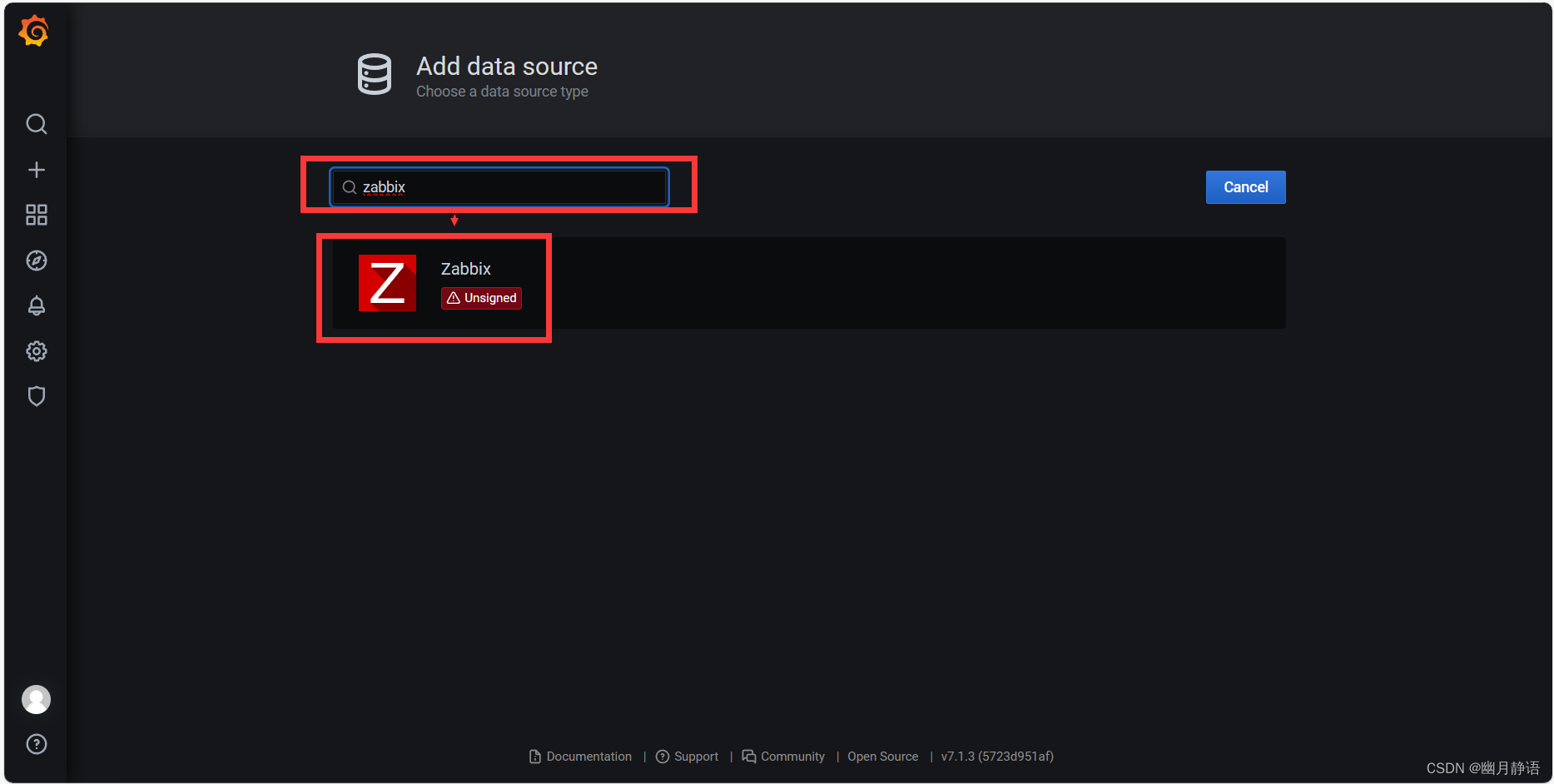
Task: Focus the data source search field
Action: pyautogui.click(x=499, y=187)
